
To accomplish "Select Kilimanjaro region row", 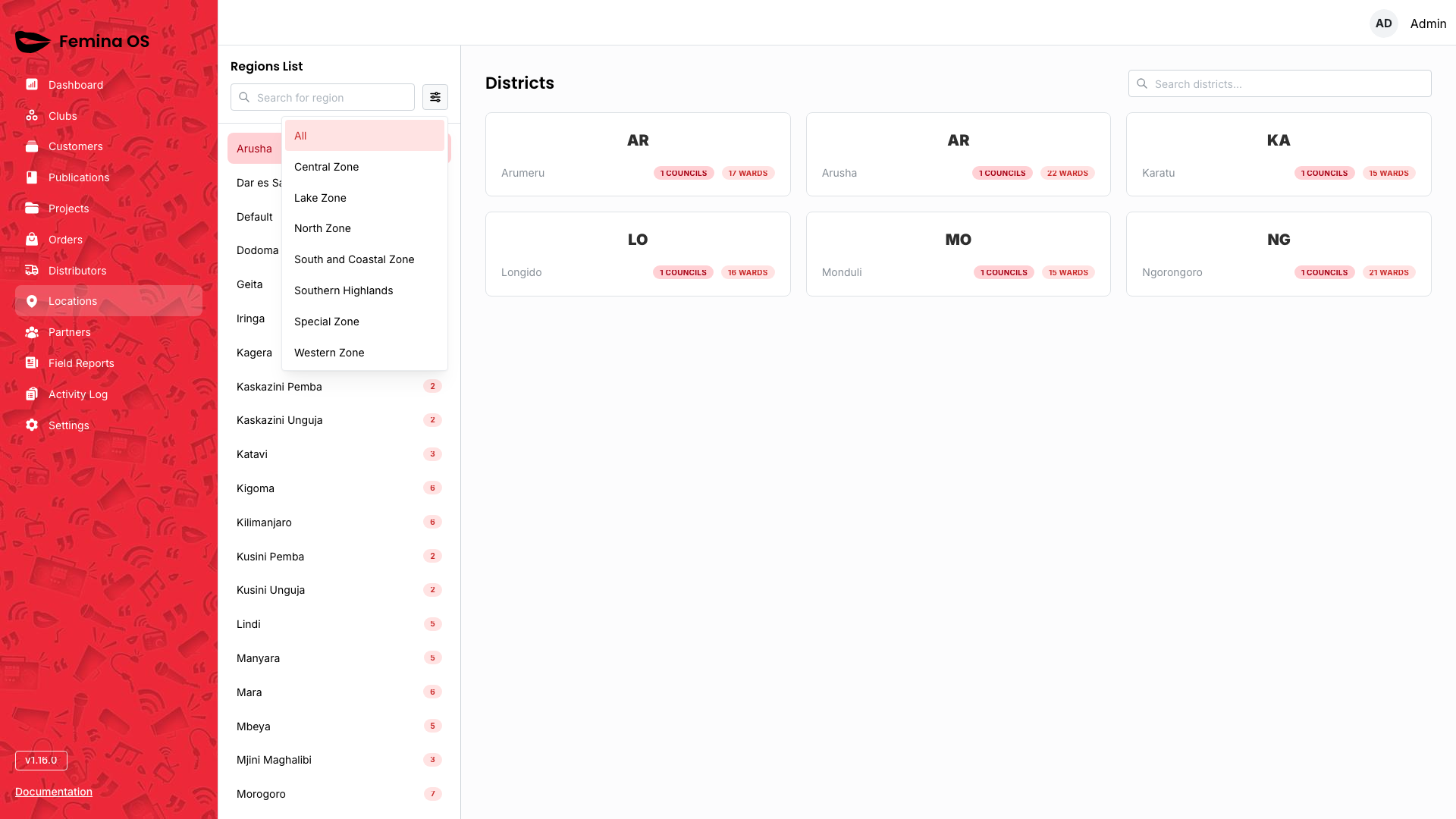I will pos(339,522).
